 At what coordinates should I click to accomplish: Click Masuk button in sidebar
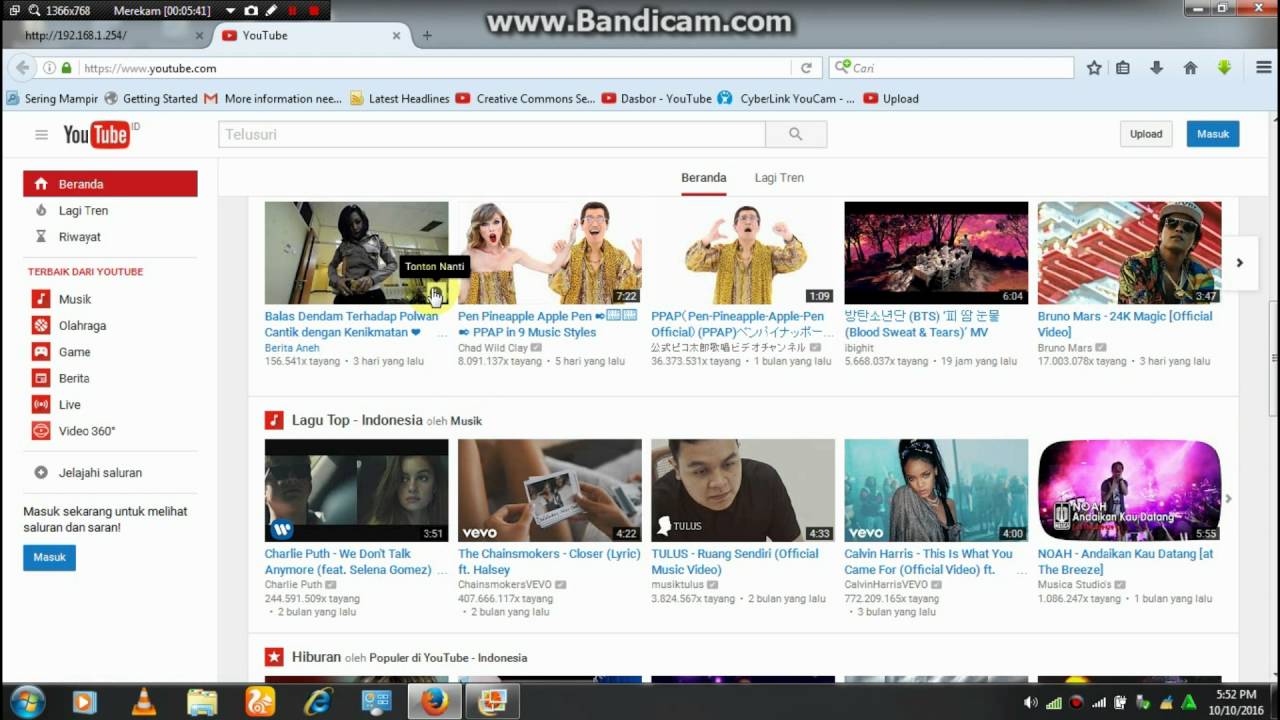(x=50, y=558)
